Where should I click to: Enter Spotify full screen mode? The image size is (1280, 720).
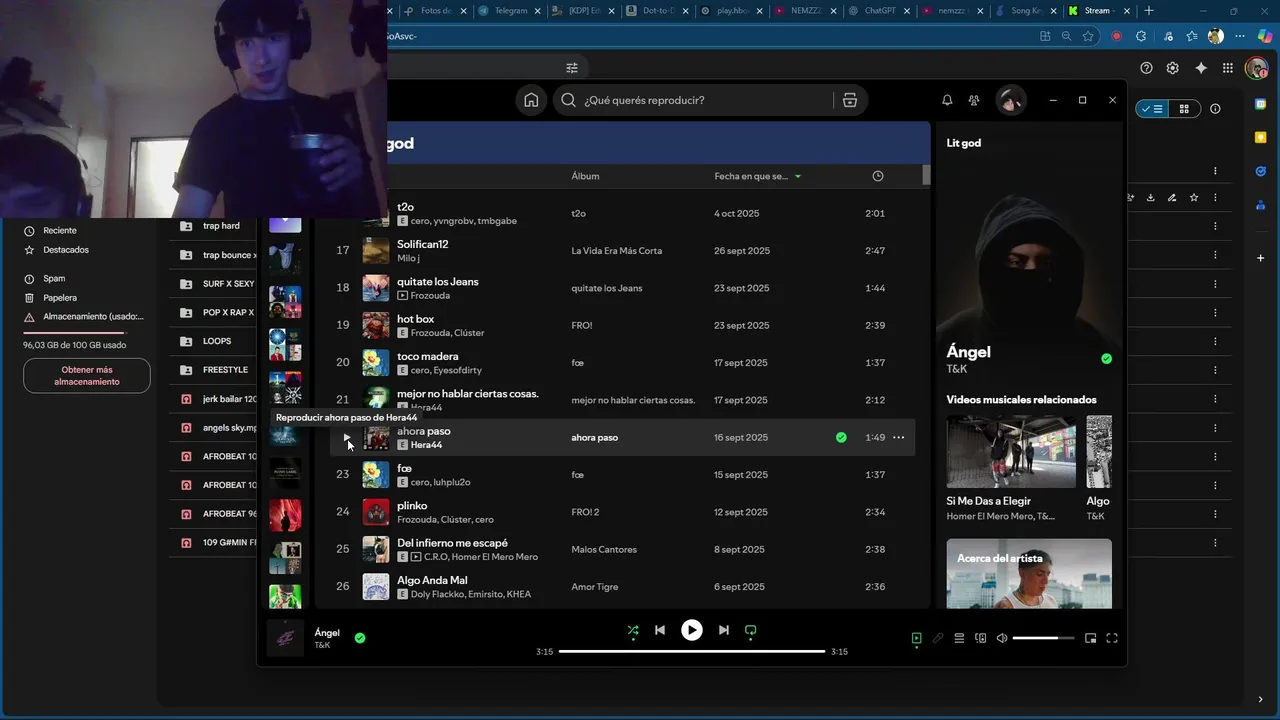tap(1111, 638)
